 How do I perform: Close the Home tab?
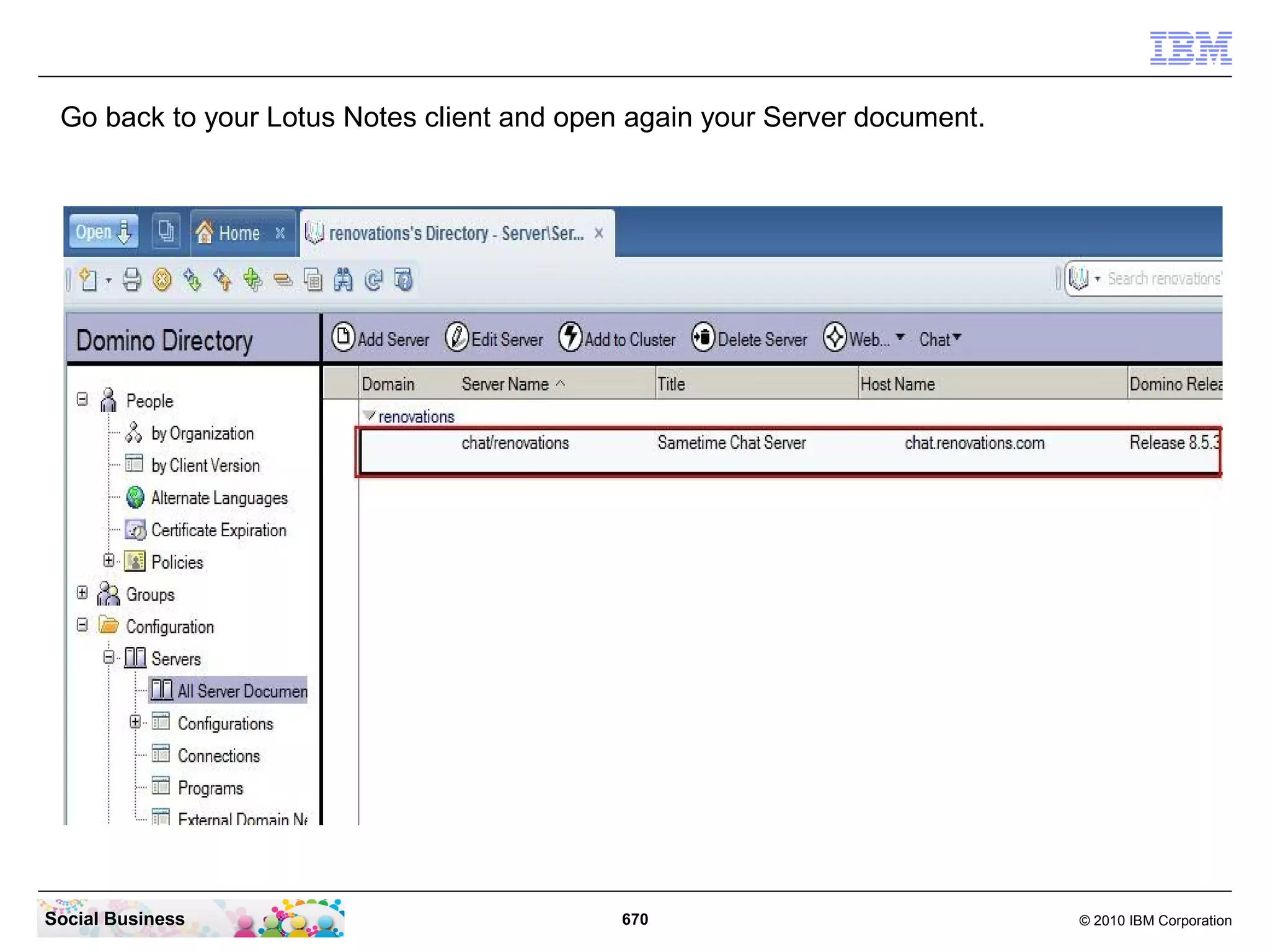click(280, 233)
